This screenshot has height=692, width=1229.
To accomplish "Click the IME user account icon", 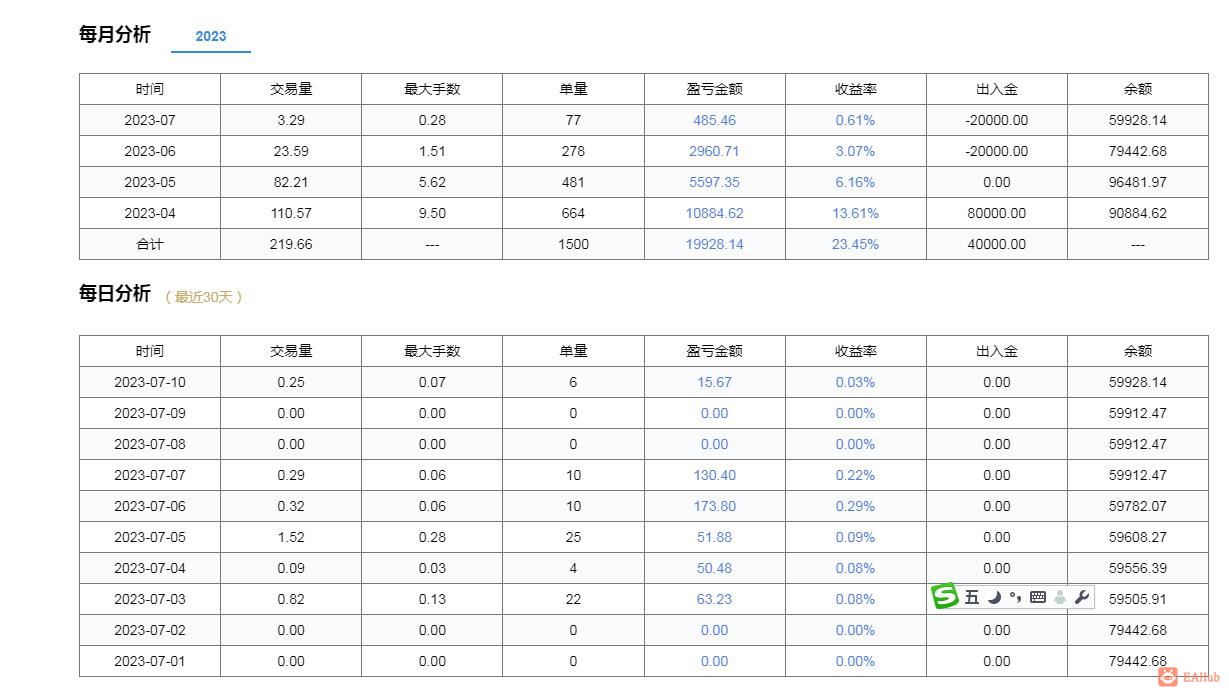I will point(1060,598).
